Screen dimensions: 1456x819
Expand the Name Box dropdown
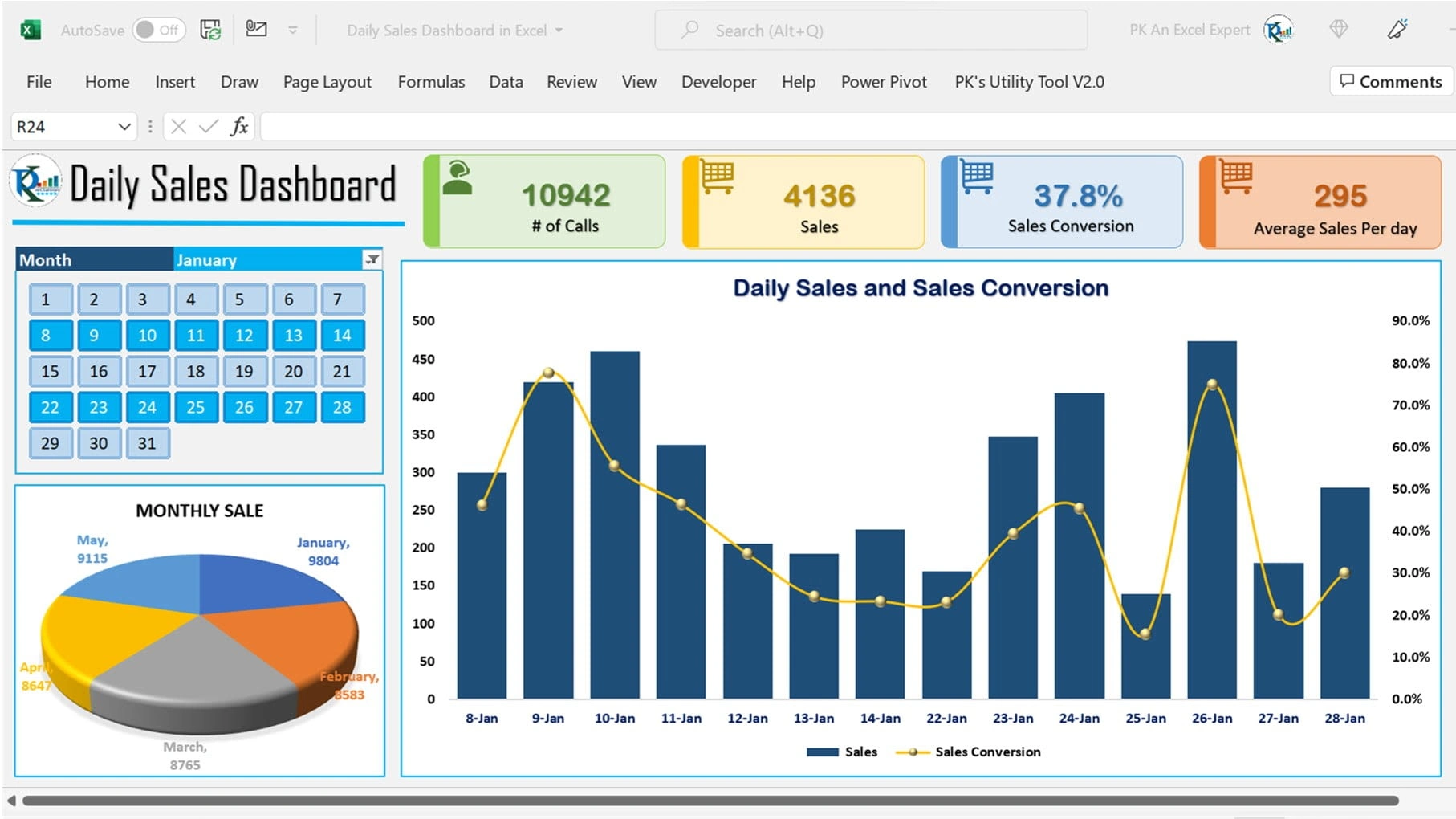[x=124, y=127]
